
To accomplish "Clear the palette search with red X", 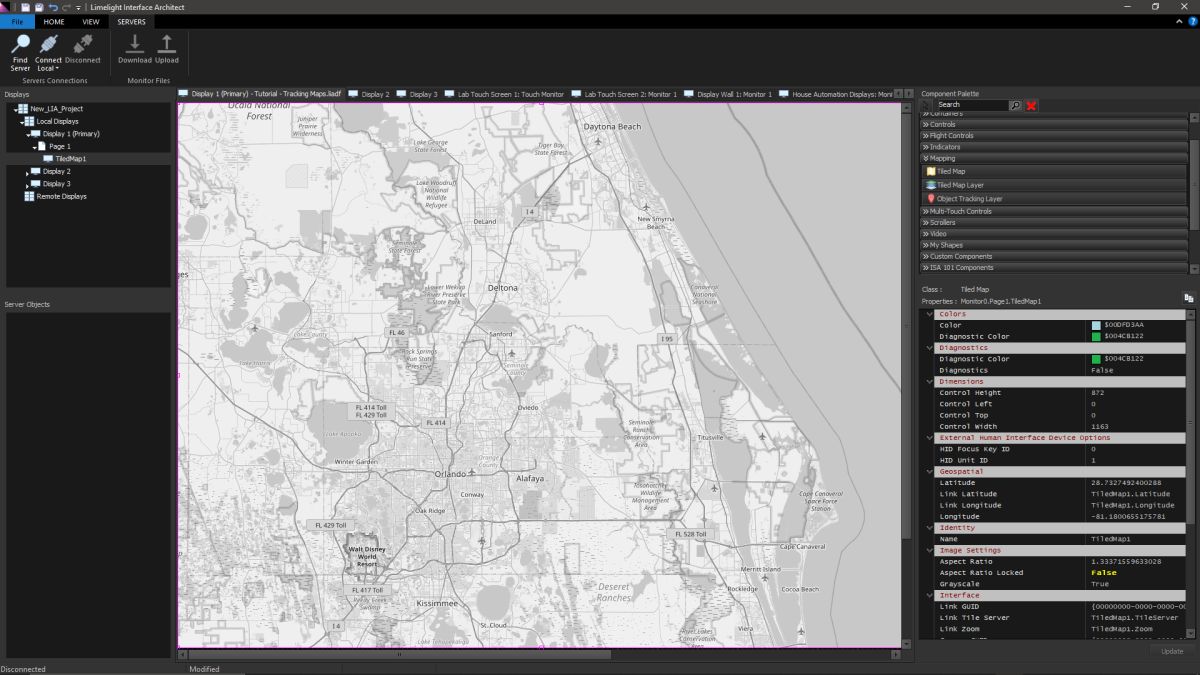I will (x=1031, y=105).
